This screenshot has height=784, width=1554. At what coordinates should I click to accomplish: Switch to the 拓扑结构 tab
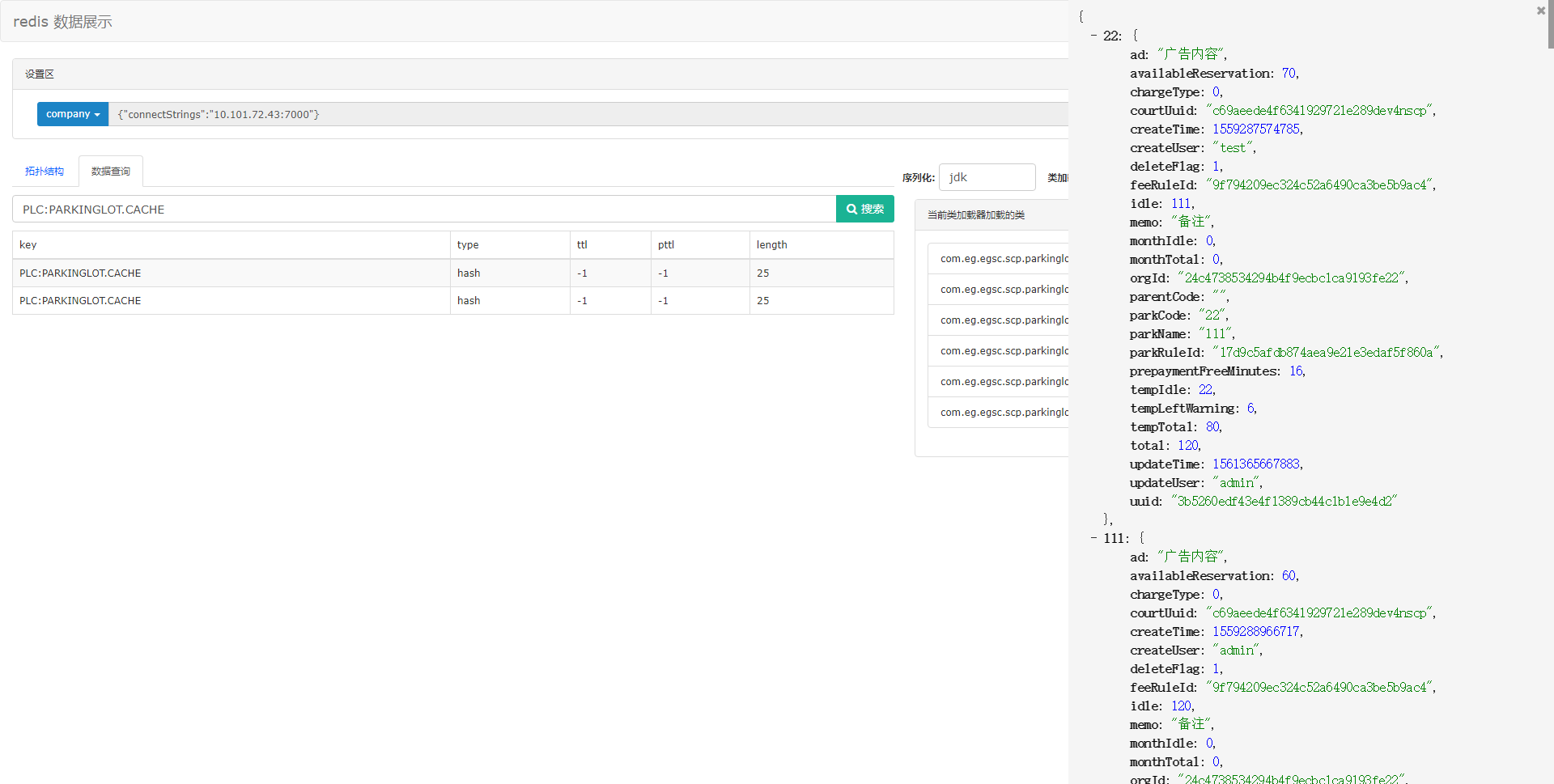point(45,172)
